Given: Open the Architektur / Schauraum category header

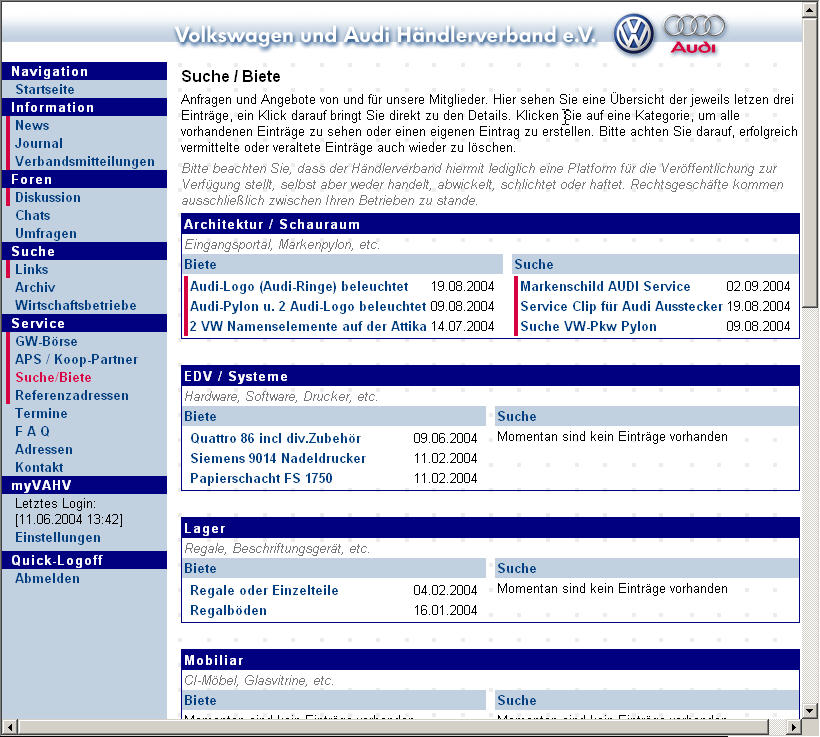Looking at the screenshot, I should [x=272, y=224].
